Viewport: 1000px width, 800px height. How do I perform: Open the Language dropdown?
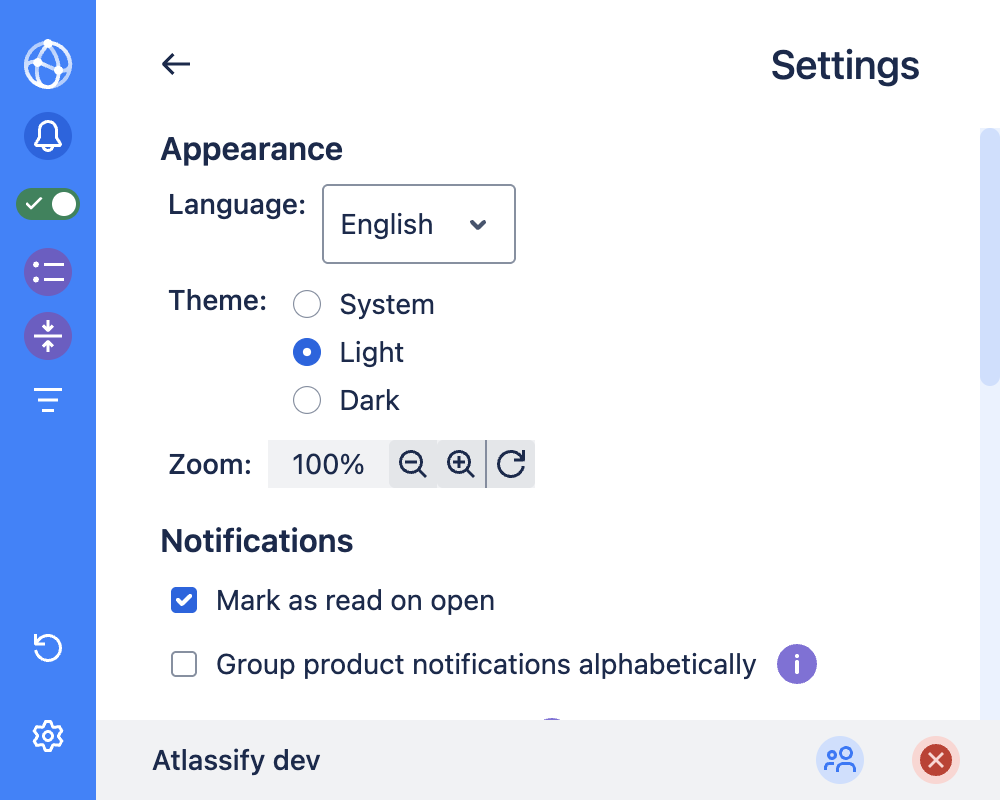click(418, 224)
